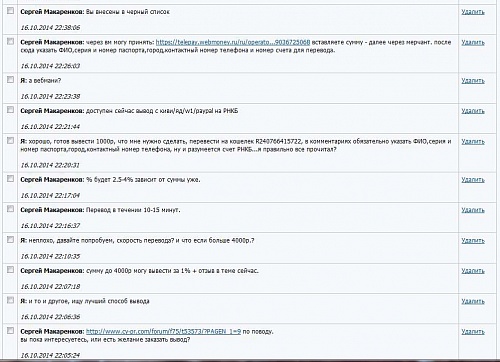Delete the 22:23:38 message
This screenshot has height=362, width=500.
point(473,81)
